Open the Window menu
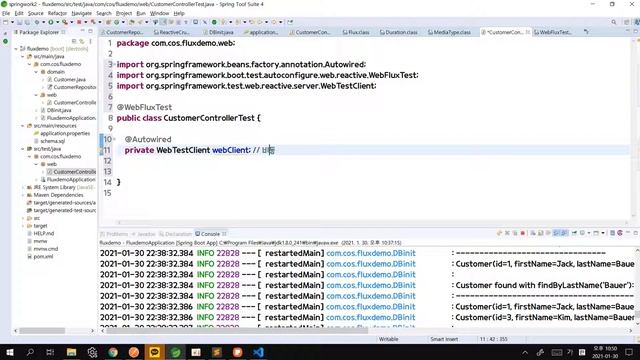 159,13
